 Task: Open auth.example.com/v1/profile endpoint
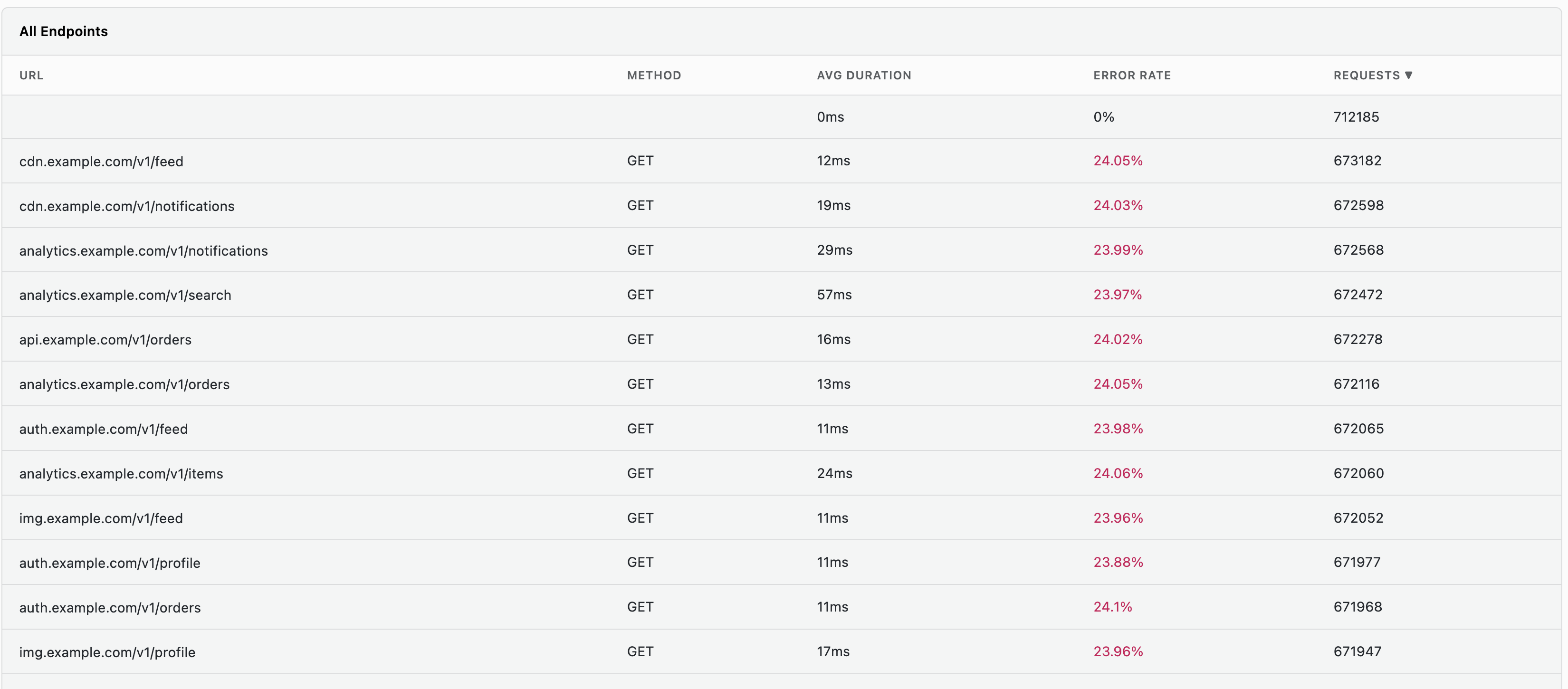coord(110,563)
